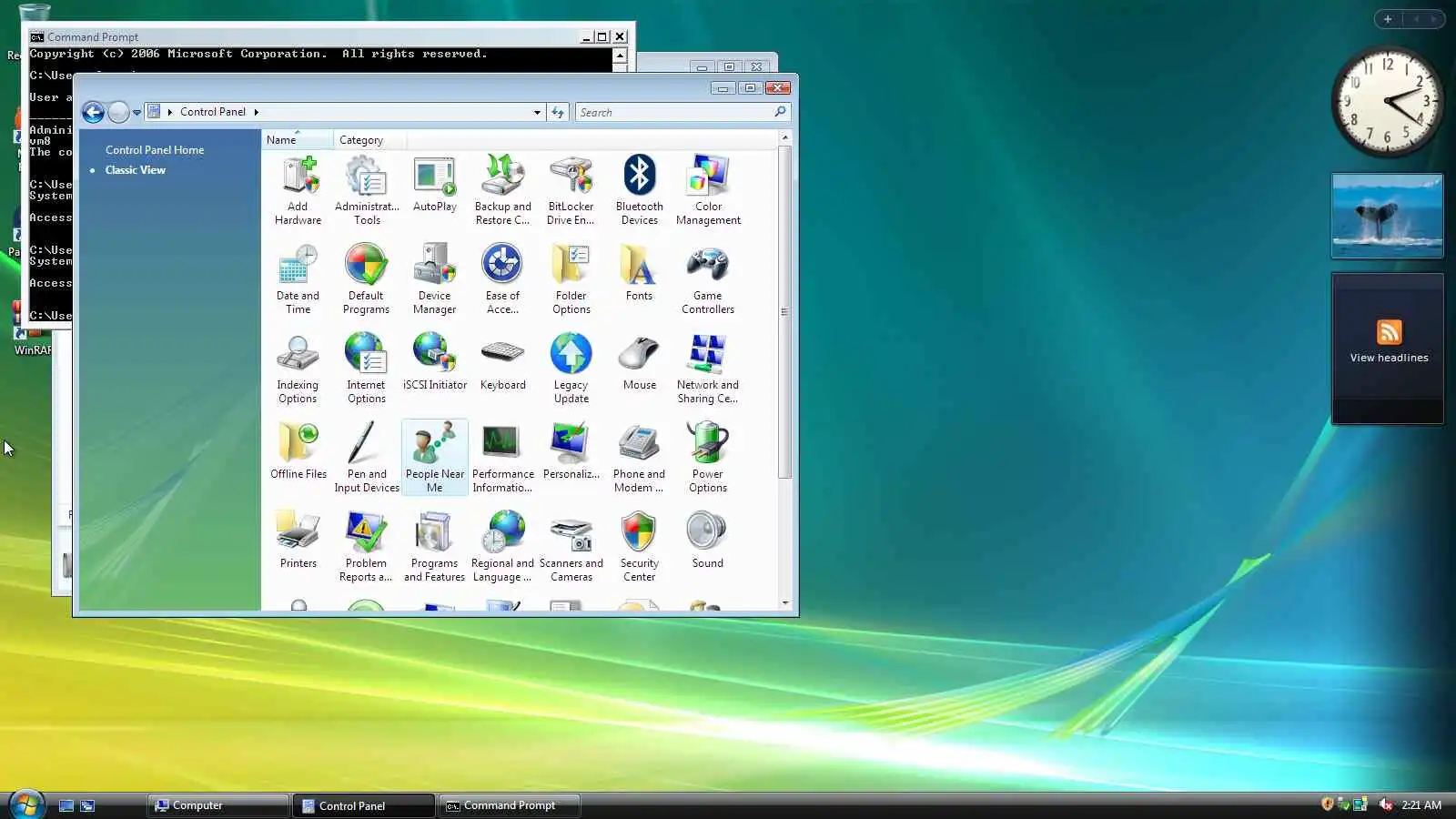Open Phone and Modem Options

(x=640, y=458)
